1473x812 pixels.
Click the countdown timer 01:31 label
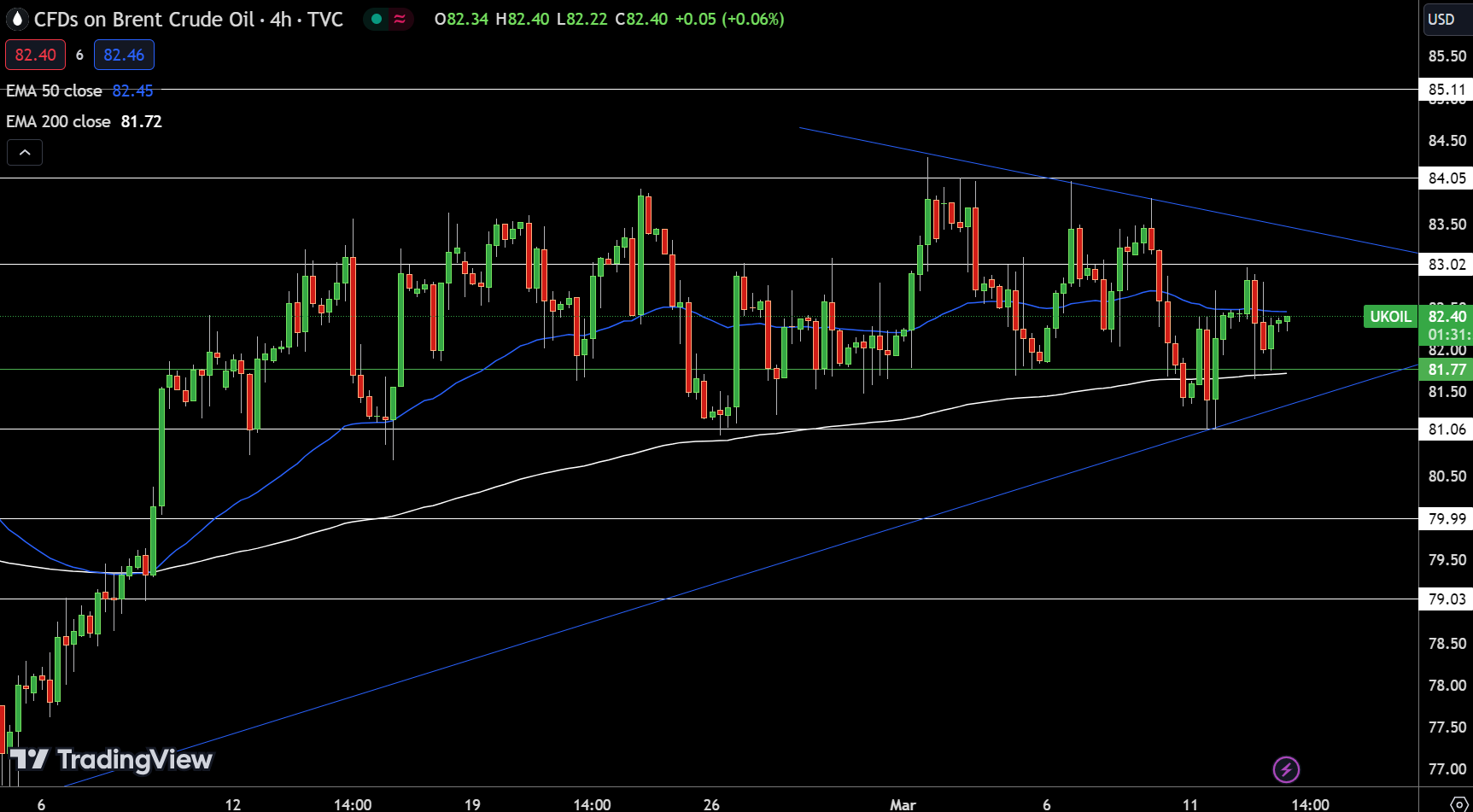(1448, 336)
